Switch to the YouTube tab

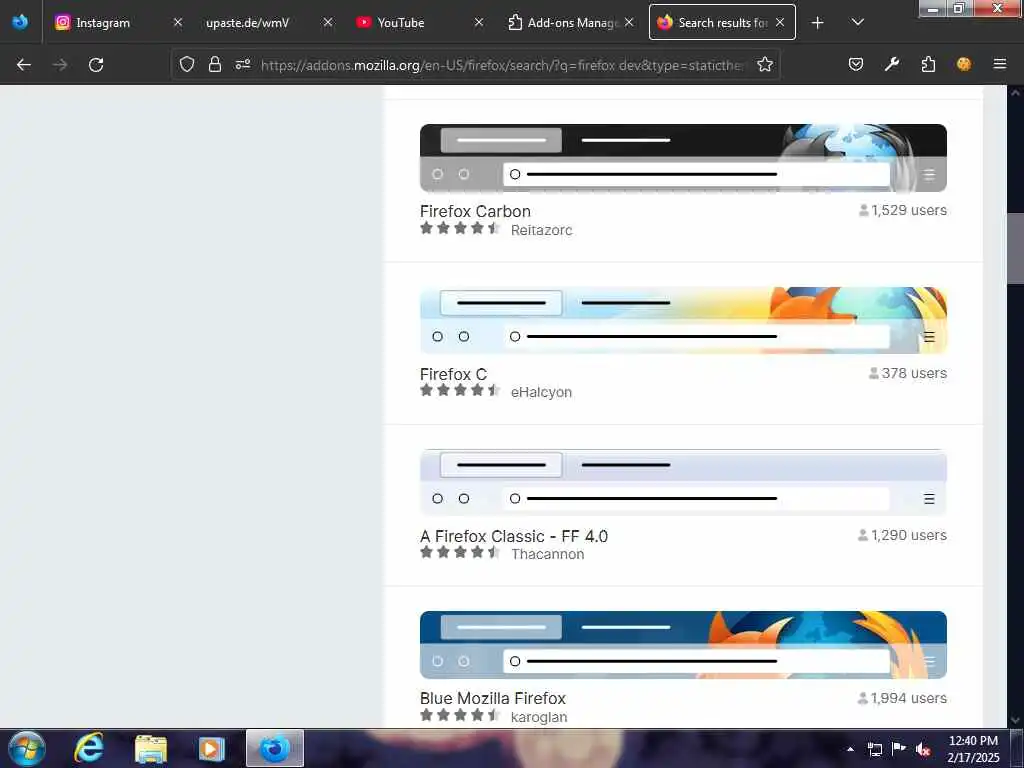[x=419, y=23]
